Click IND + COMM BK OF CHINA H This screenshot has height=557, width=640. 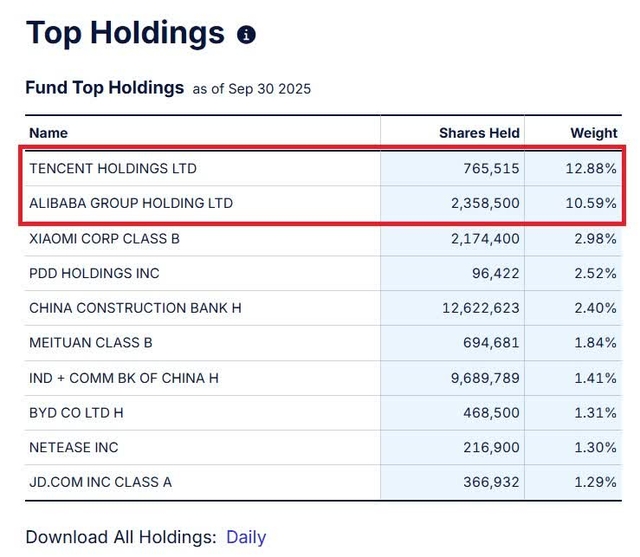pos(123,378)
